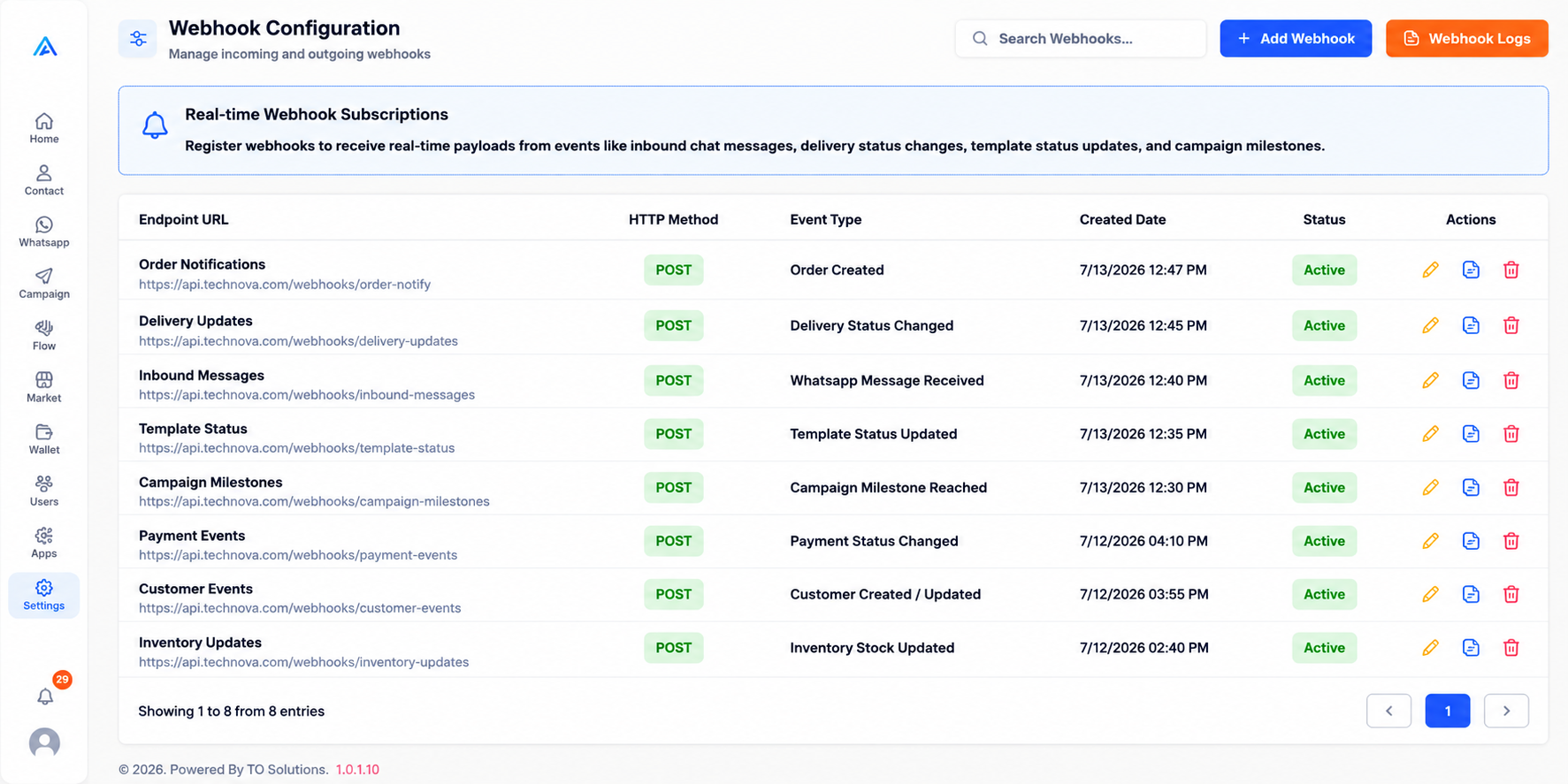Open the Whatsapp sidebar section
The image size is (1568, 784).
pos(44,232)
